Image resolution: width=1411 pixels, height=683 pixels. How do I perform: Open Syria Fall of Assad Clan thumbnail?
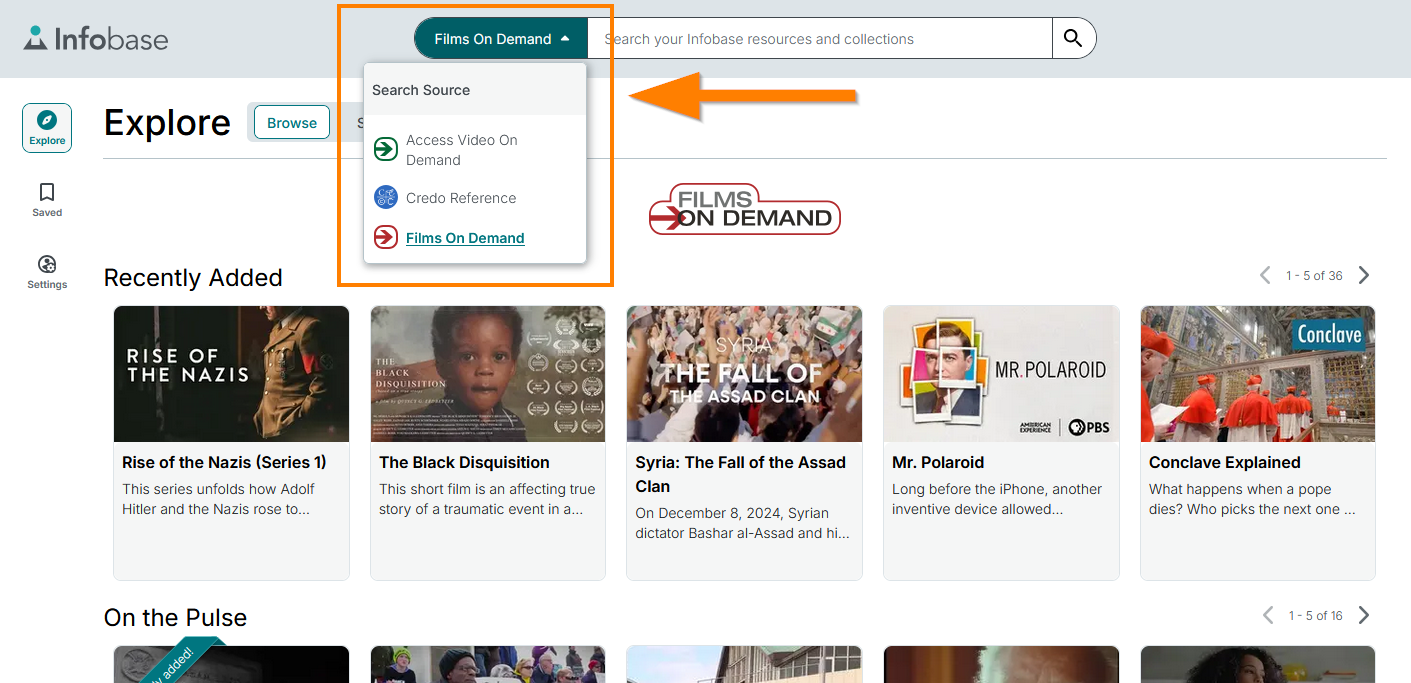pos(744,374)
